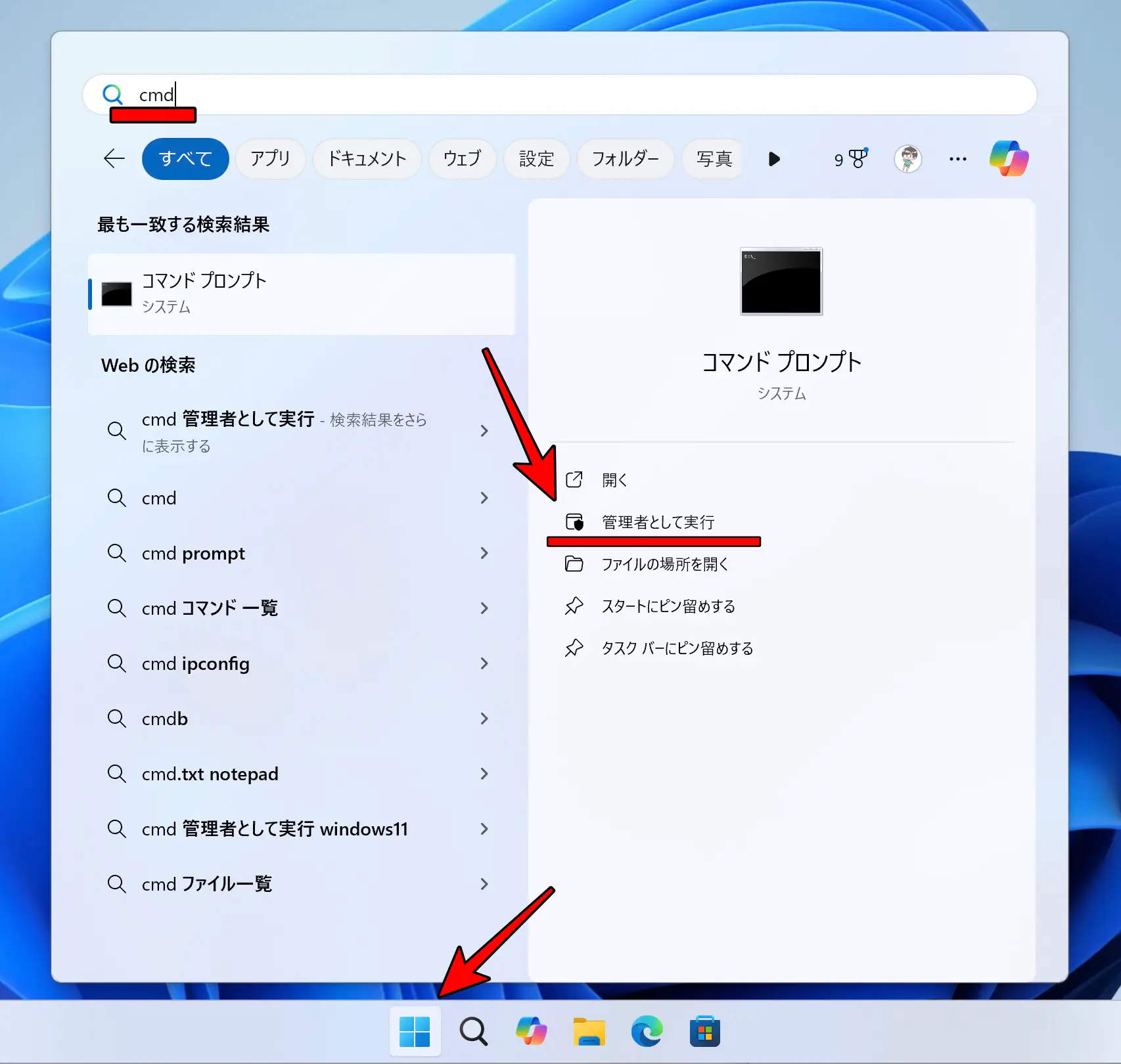Screen dimensions: 1121x1064
Task: Launch Microsoft Edge from the taskbar
Action: click(x=647, y=1031)
